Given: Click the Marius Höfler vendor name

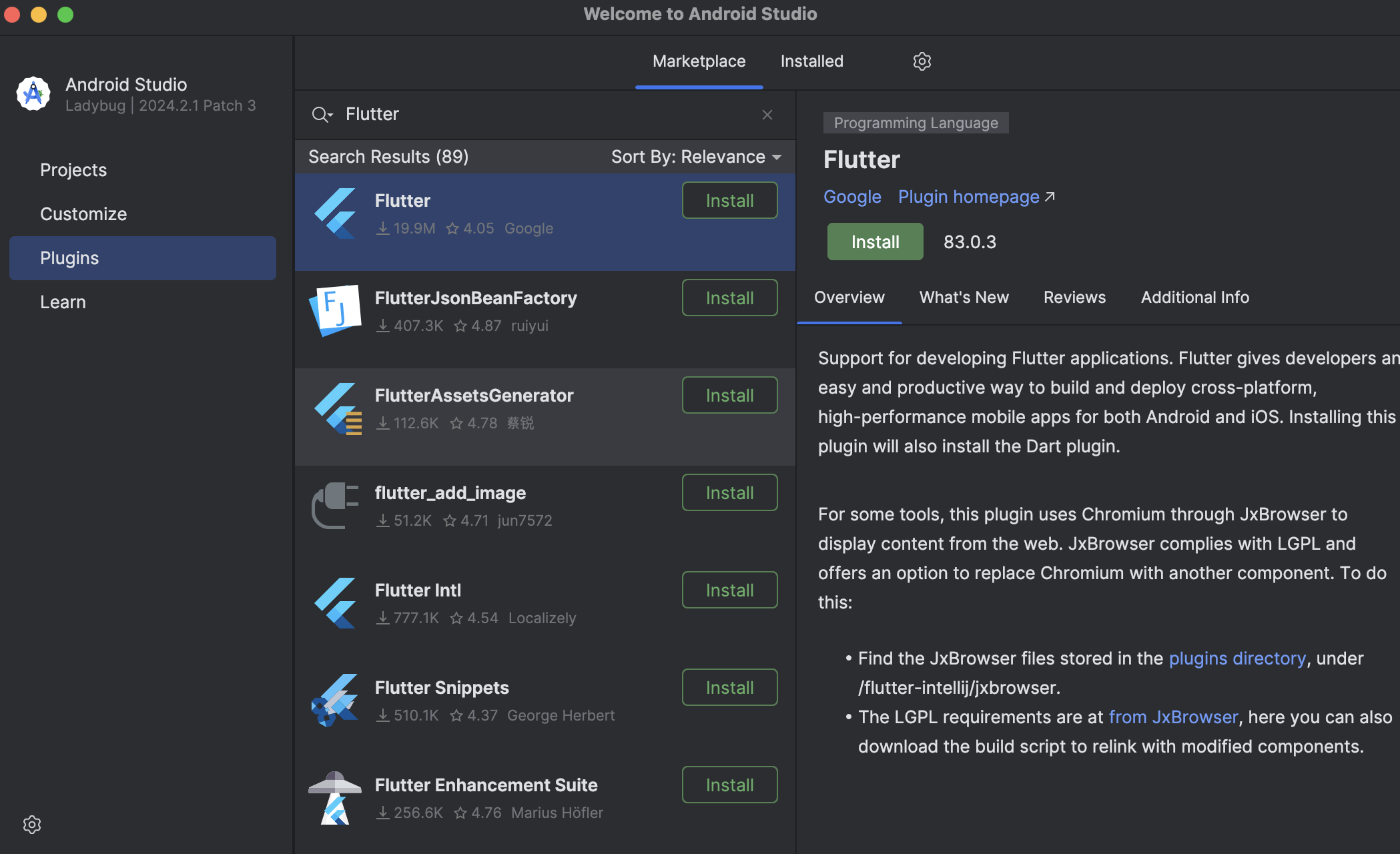Looking at the screenshot, I should click(557, 813).
